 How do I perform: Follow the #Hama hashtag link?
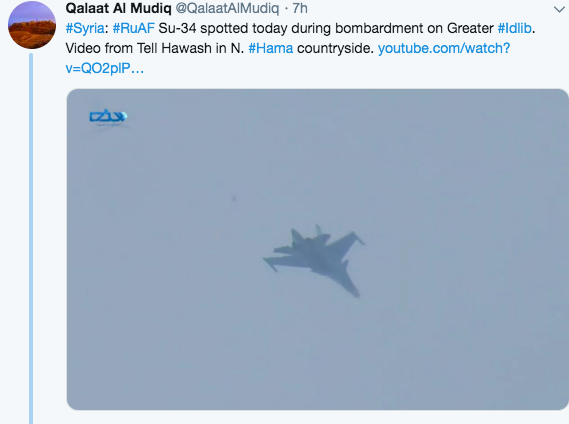271,48
